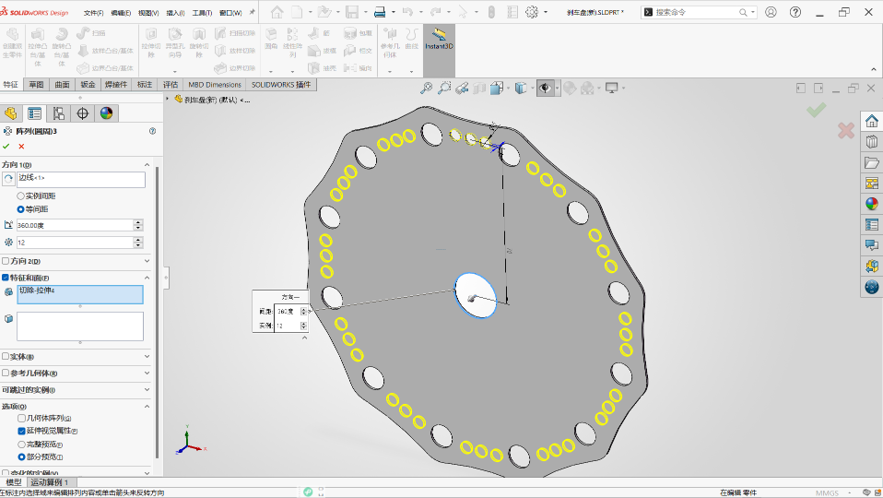Viewport: 883px width, 498px height.
Task: Open the FeatureManager design tree tab
Action: 11,113
